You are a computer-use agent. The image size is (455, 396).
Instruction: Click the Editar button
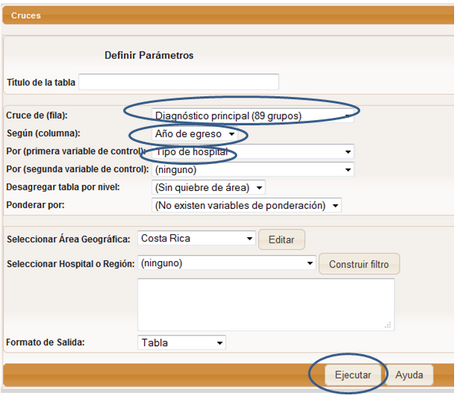pyautogui.click(x=281, y=239)
